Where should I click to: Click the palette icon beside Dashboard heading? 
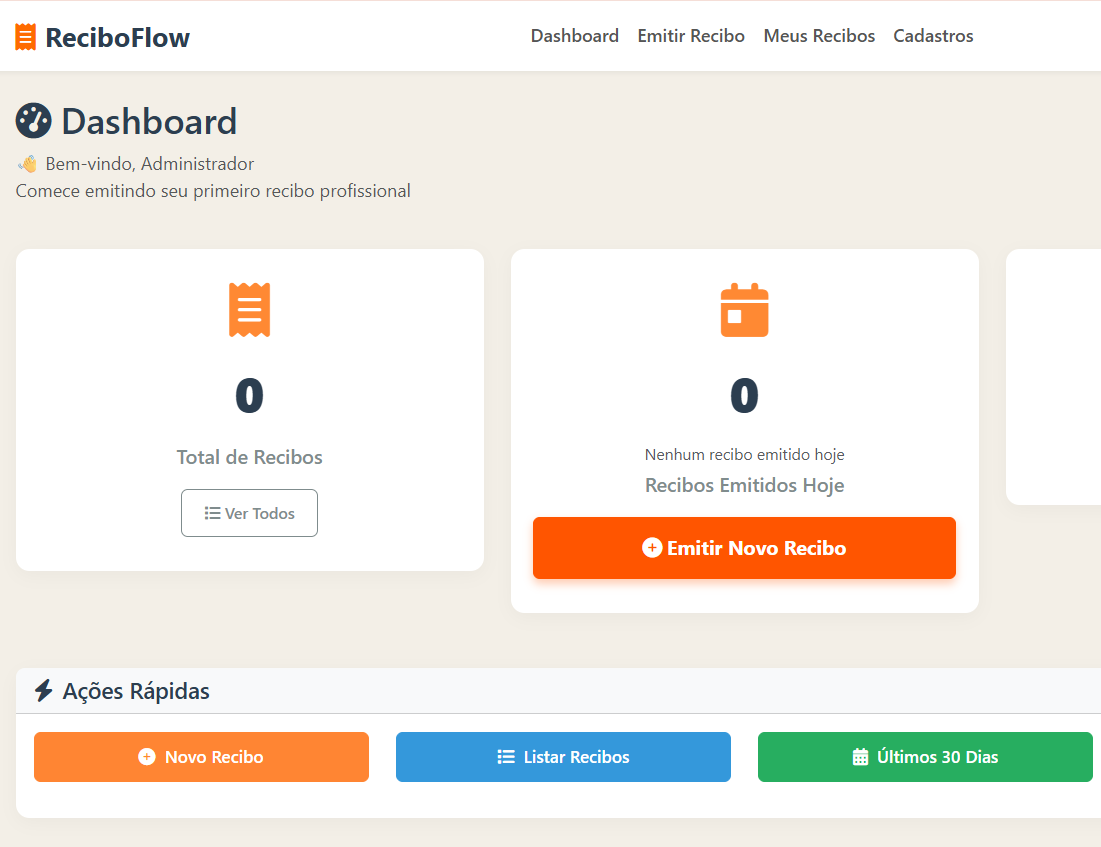pyautogui.click(x=32, y=120)
